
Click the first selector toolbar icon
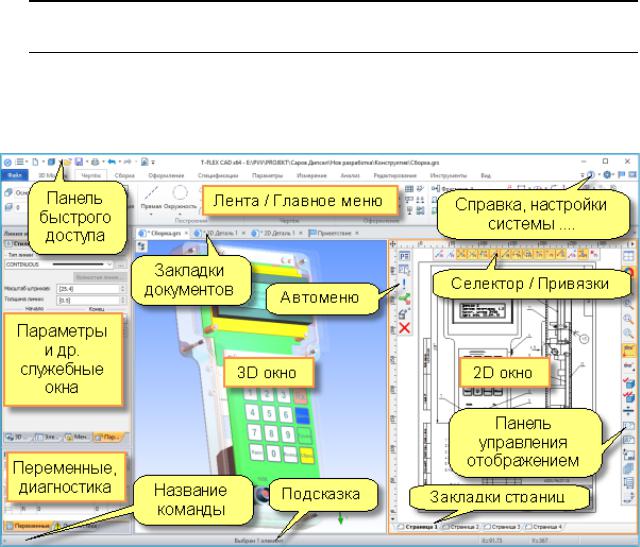pyautogui.click(x=439, y=254)
